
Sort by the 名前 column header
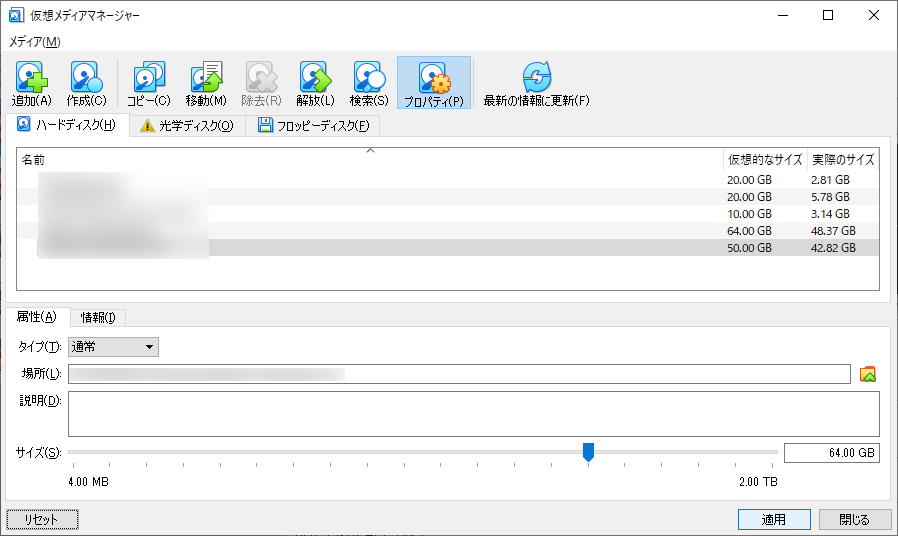(x=370, y=160)
